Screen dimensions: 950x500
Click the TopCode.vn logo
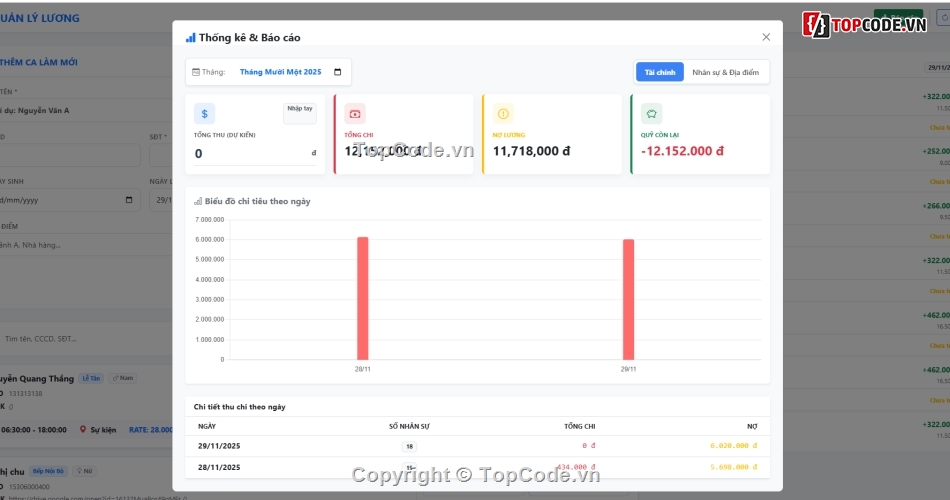point(864,23)
